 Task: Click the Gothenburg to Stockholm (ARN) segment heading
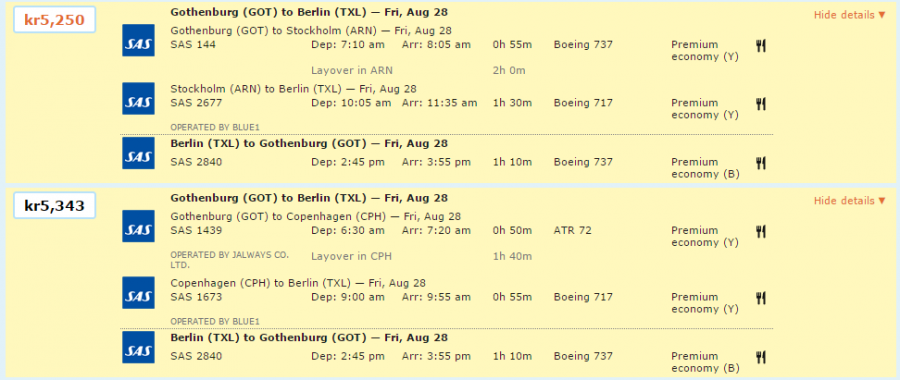(311, 30)
